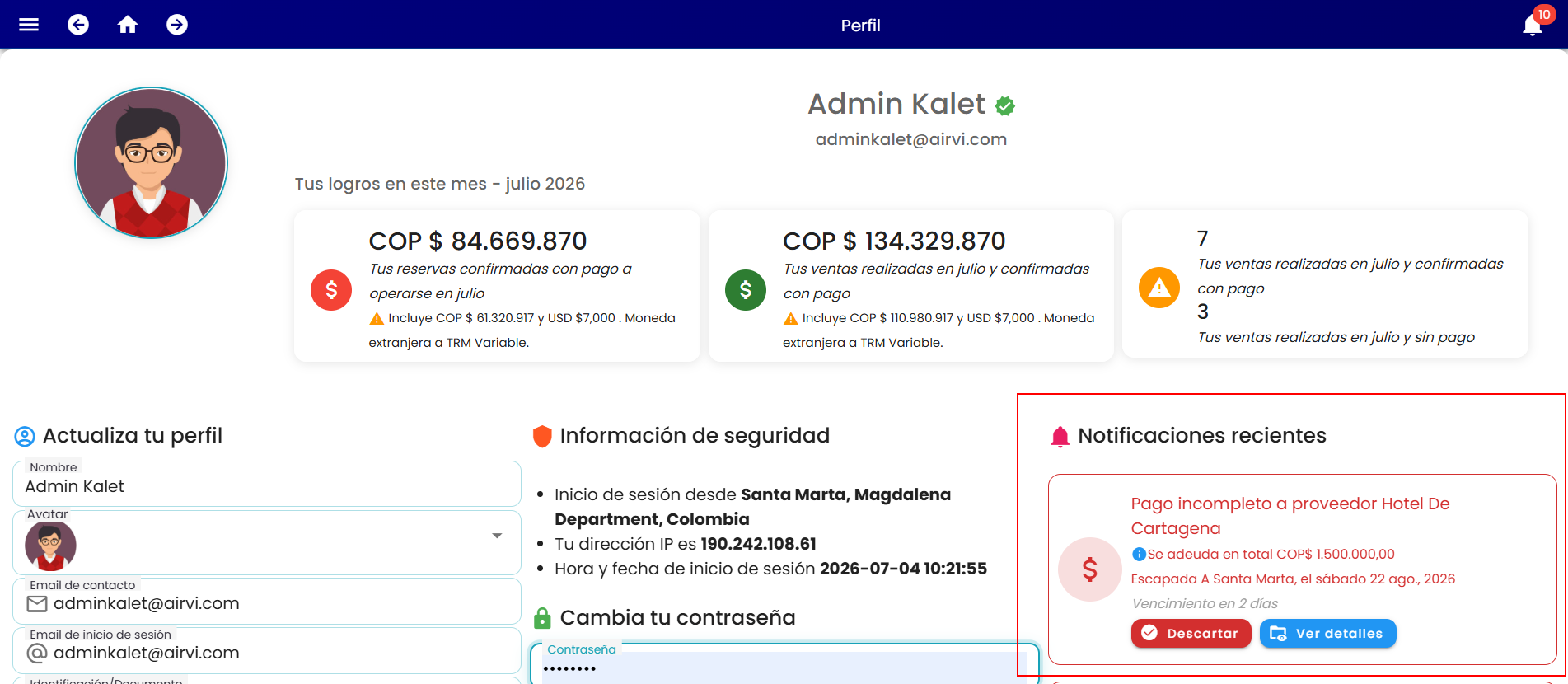Focus the Email de contacto field
1568x684 pixels.
click(x=267, y=602)
